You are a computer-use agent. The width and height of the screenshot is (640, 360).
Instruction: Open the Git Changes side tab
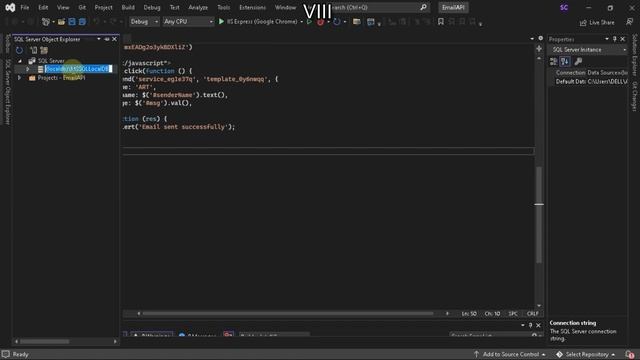634,96
